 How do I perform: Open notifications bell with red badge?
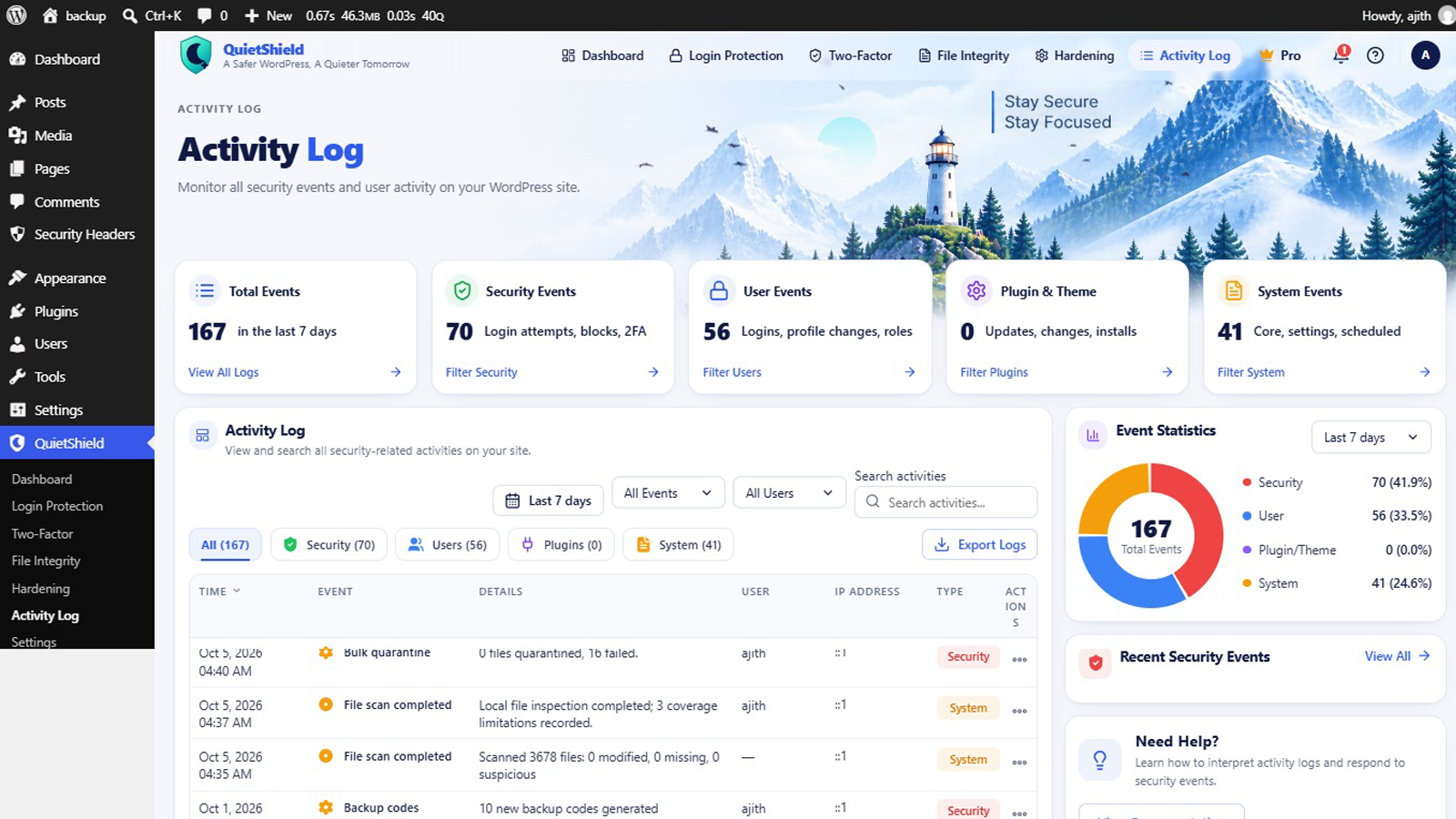coord(1340,55)
